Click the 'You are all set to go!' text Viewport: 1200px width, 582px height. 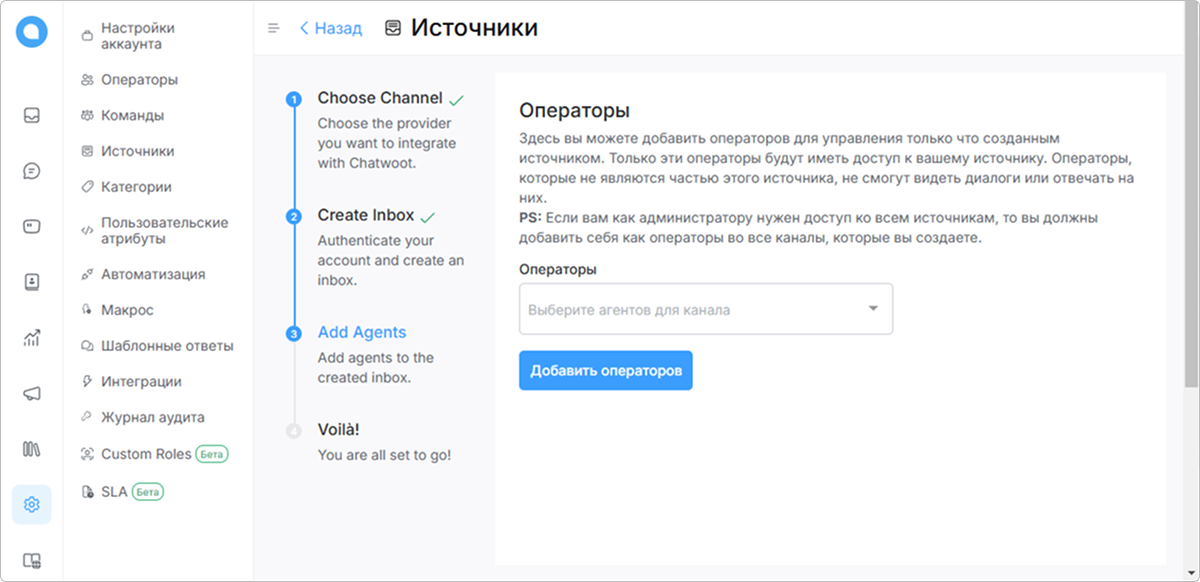click(x=384, y=455)
